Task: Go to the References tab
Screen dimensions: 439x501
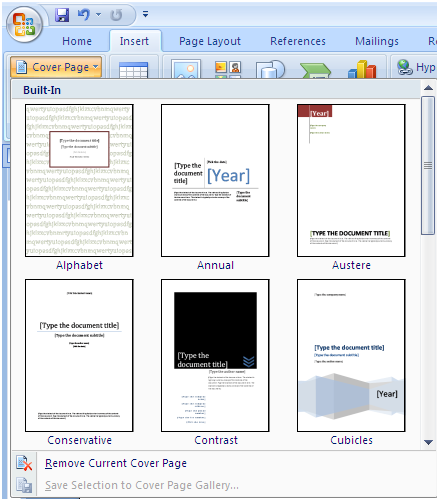Action: [x=298, y=41]
